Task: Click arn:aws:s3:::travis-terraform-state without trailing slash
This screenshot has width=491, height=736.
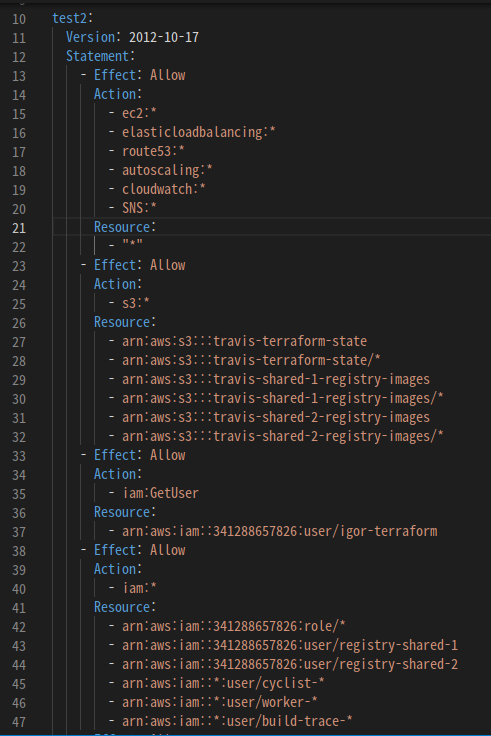Action: [245, 341]
